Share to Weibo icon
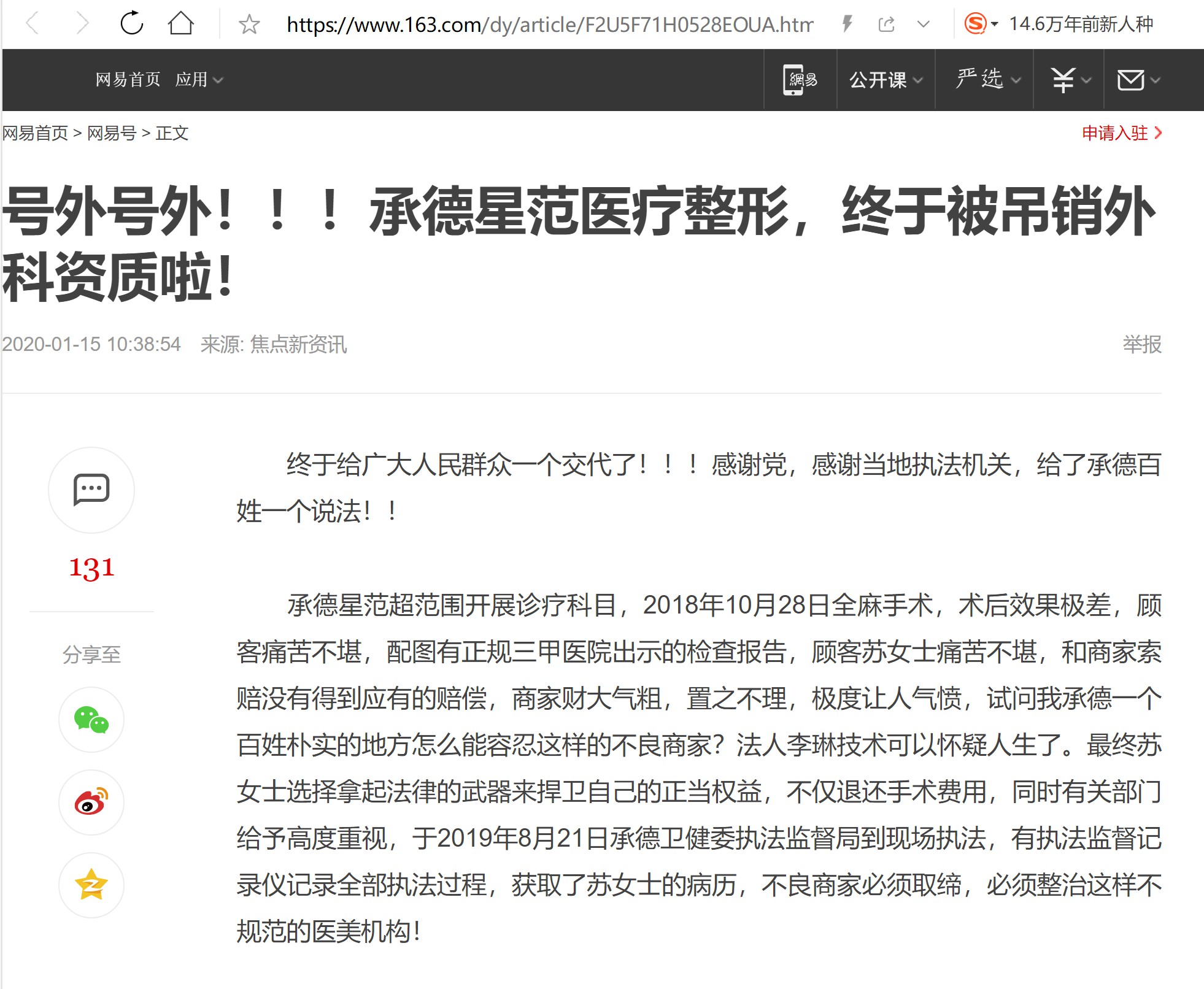 91,802
